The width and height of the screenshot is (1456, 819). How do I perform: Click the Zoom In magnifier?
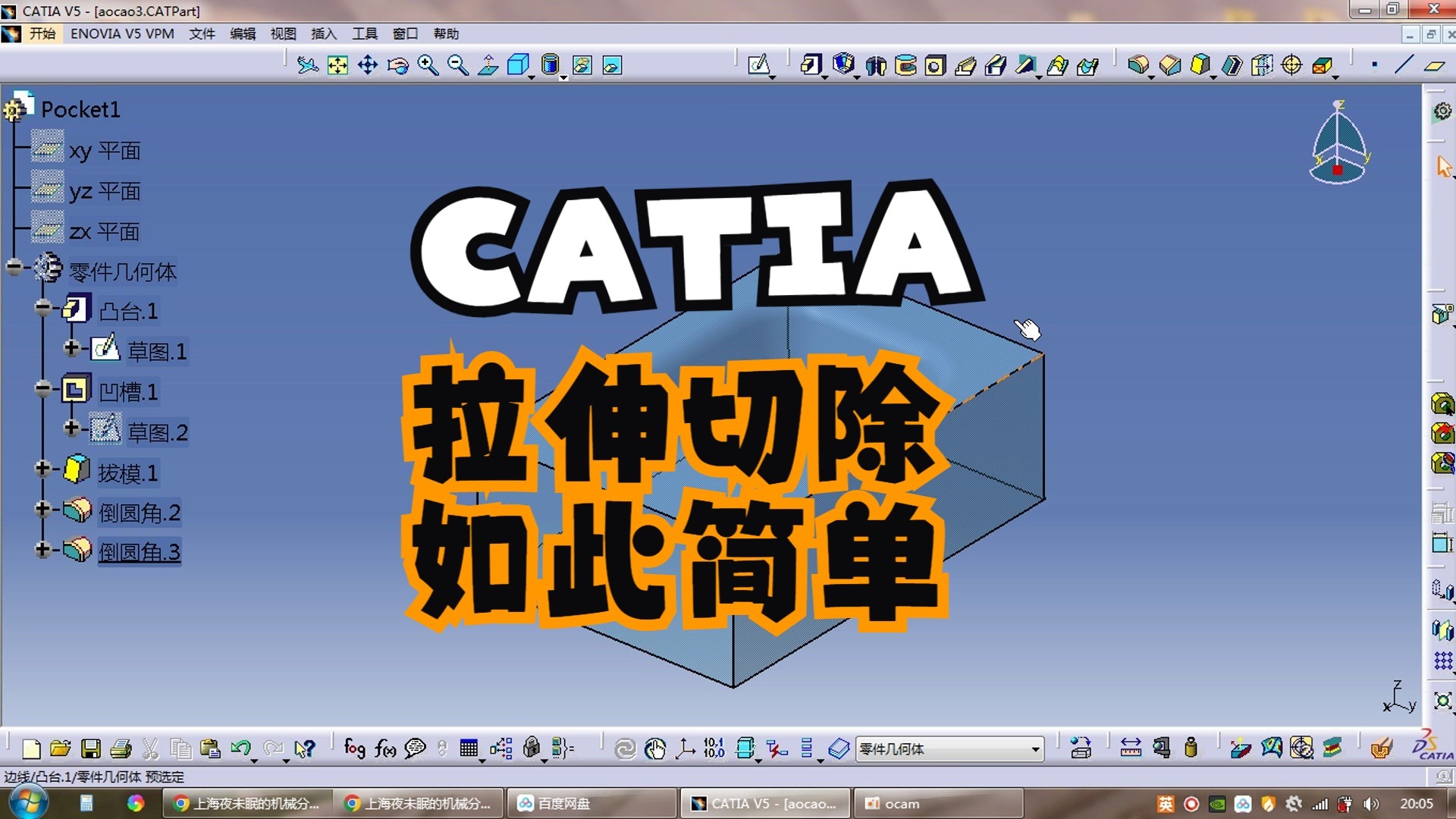(428, 65)
